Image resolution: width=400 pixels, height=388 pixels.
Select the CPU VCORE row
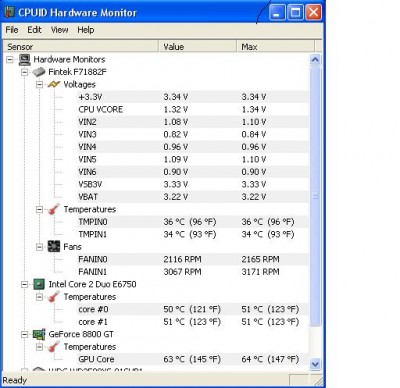tap(193, 109)
